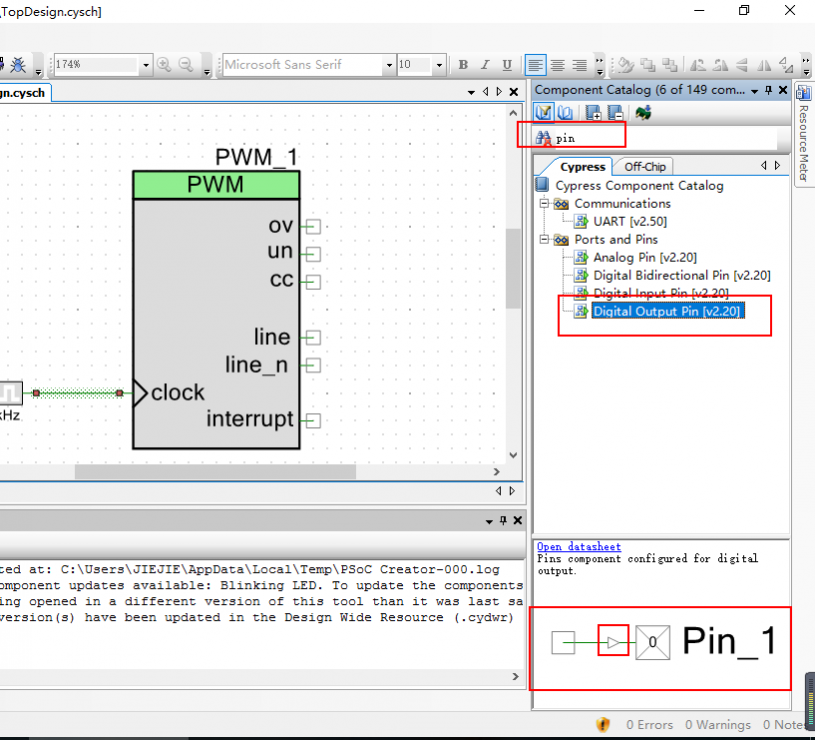Click Expand All icon in Component Catalog
Image resolution: width=815 pixels, height=740 pixels.
(593, 112)
